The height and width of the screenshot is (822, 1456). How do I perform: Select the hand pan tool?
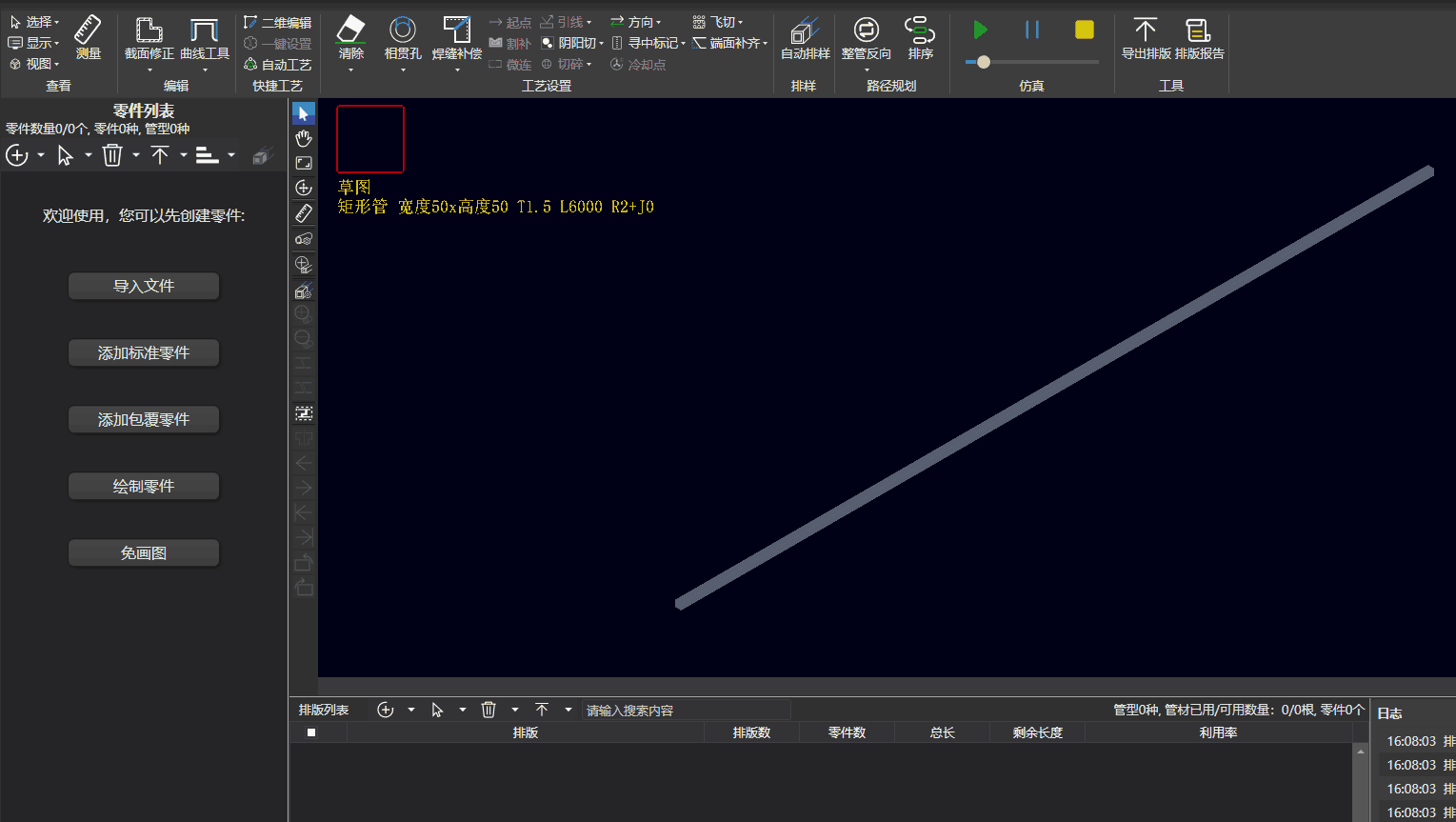[304, 138]
